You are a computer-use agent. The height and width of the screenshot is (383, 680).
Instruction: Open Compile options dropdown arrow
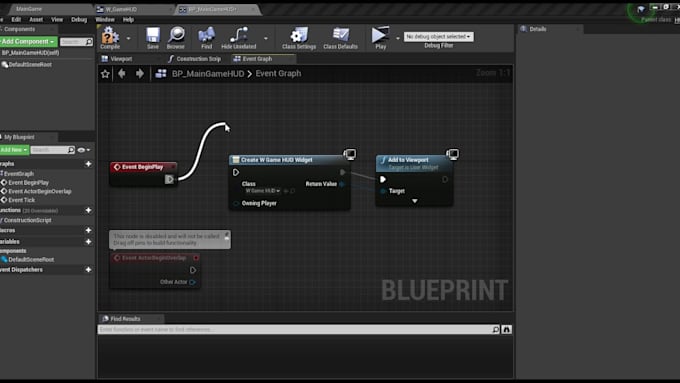[x=128, y=38]
